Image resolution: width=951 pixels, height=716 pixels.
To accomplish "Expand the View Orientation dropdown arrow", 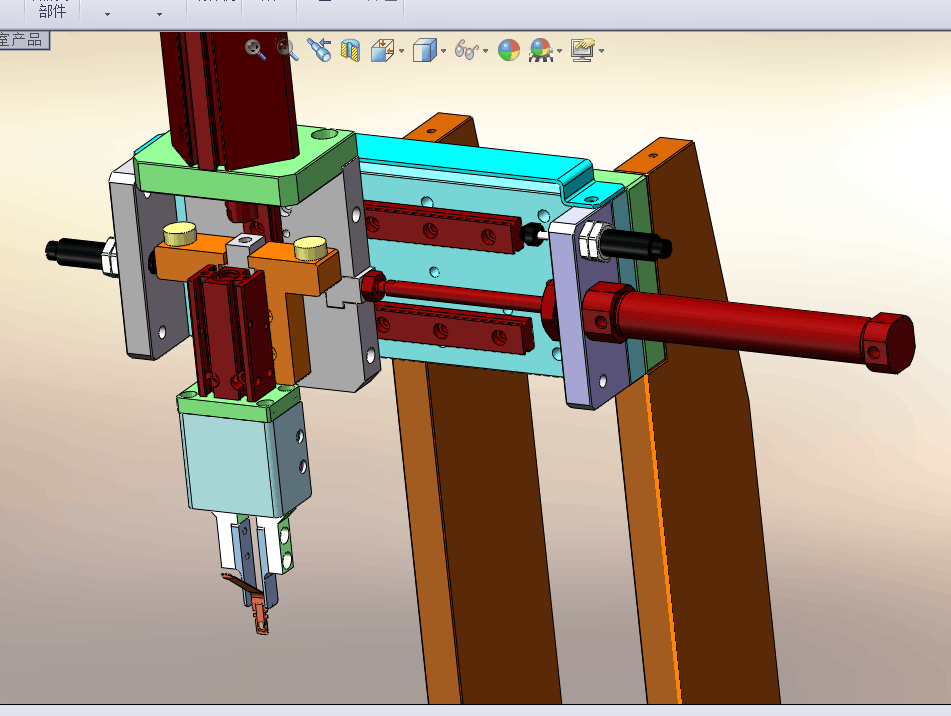I will point(402,51).
